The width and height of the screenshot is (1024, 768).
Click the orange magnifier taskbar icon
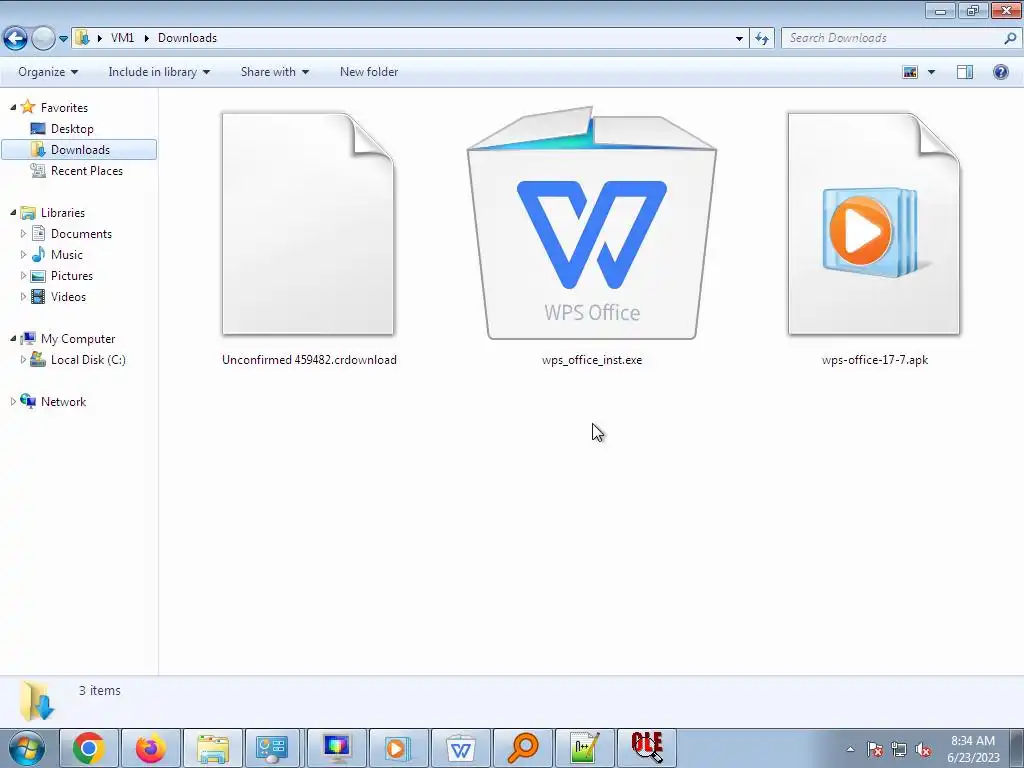522,748
